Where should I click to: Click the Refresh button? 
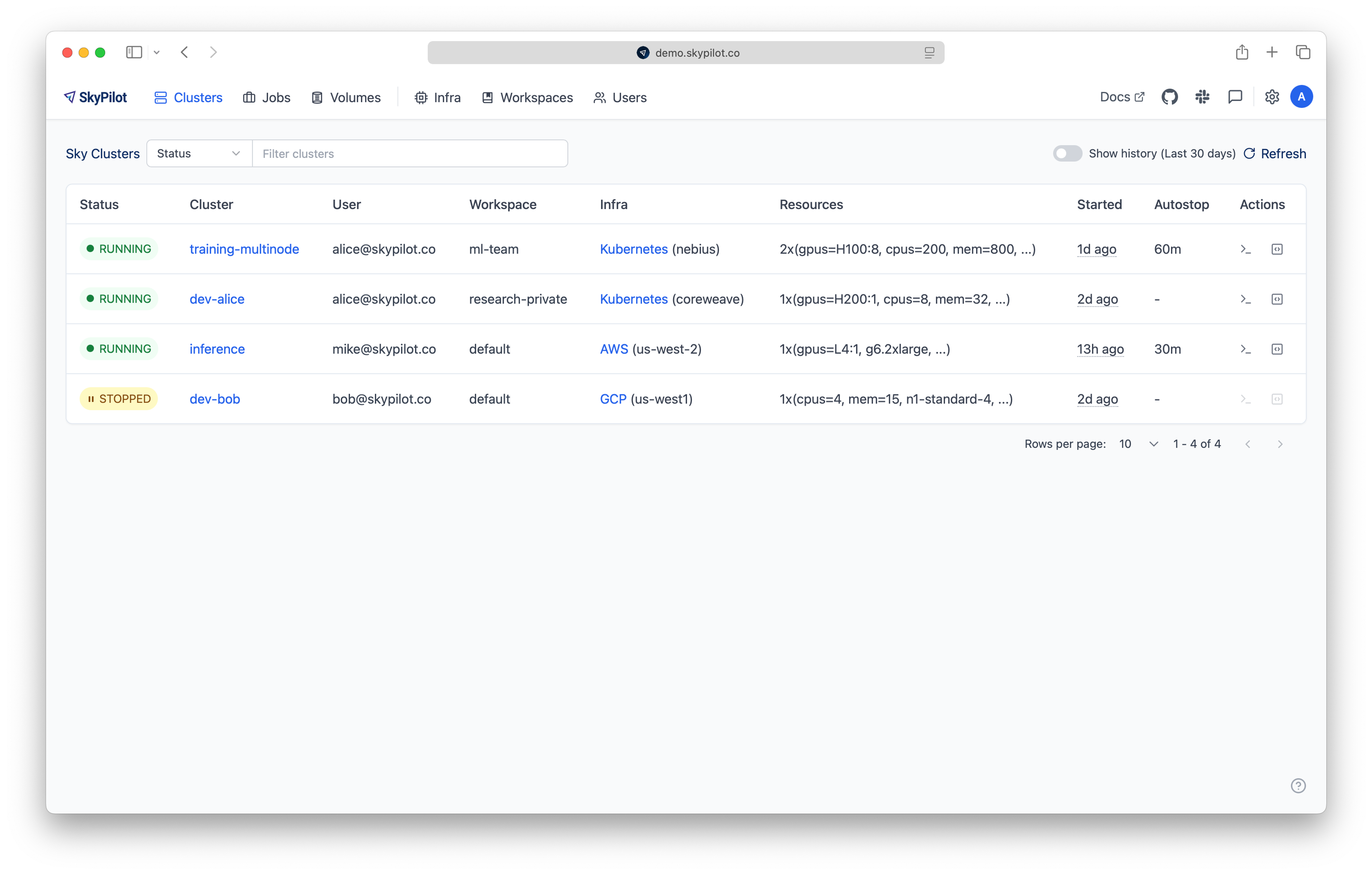pyautogui.click(x=1274, y=153)
